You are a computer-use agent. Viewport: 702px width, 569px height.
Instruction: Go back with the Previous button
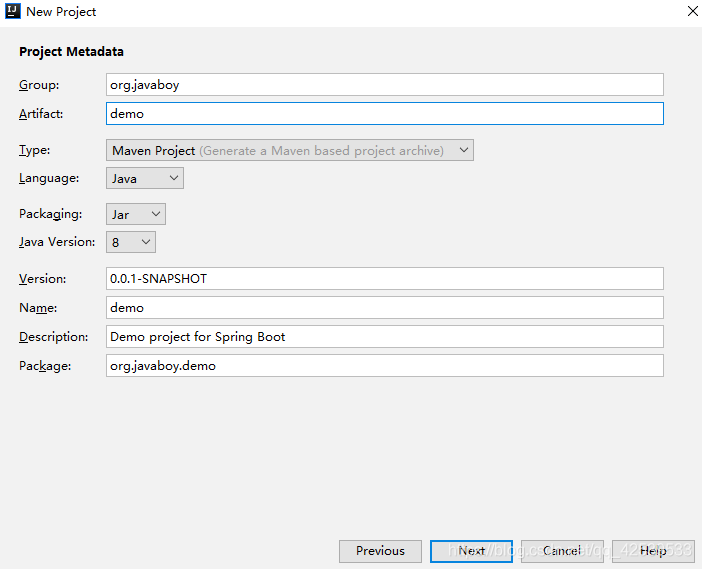click(x=380, y=551)
